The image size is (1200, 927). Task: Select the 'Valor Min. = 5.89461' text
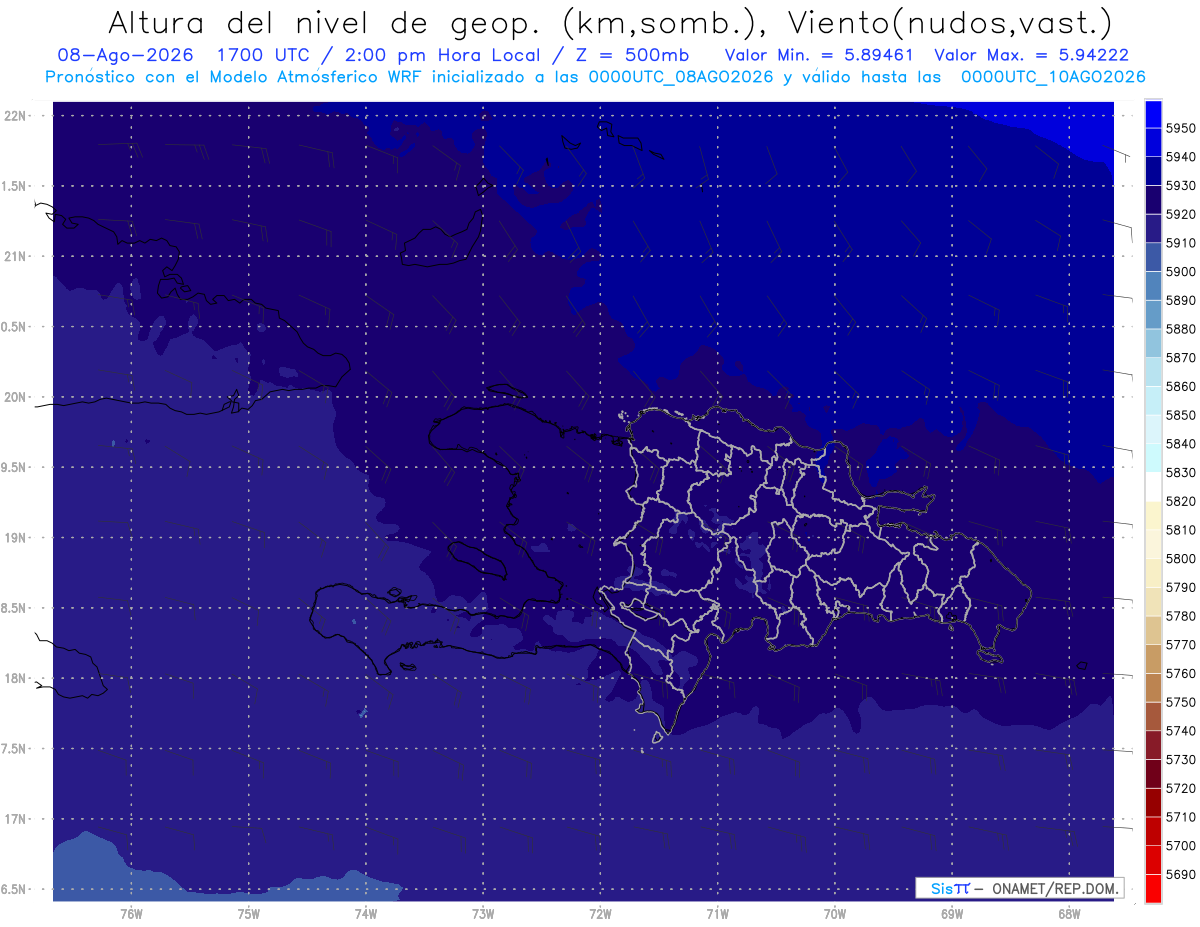point(819,55)
